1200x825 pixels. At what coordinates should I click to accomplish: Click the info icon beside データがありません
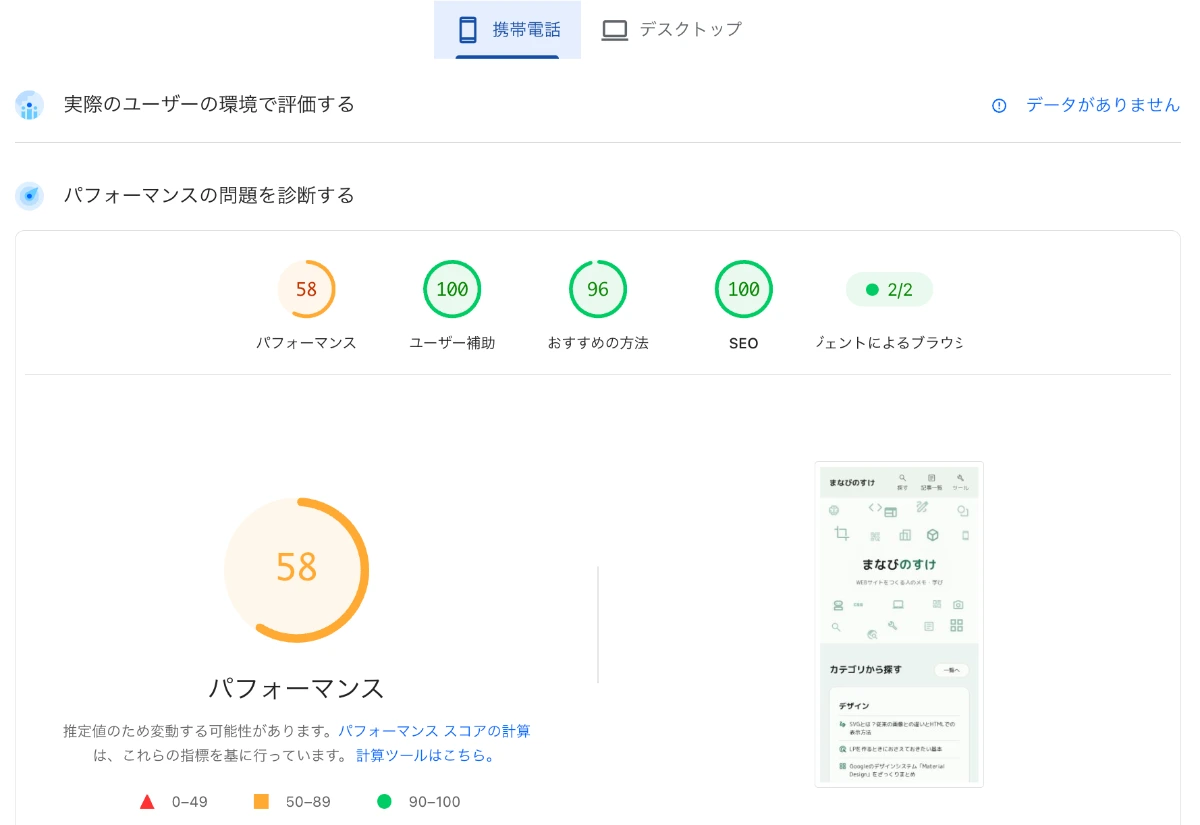999,105
